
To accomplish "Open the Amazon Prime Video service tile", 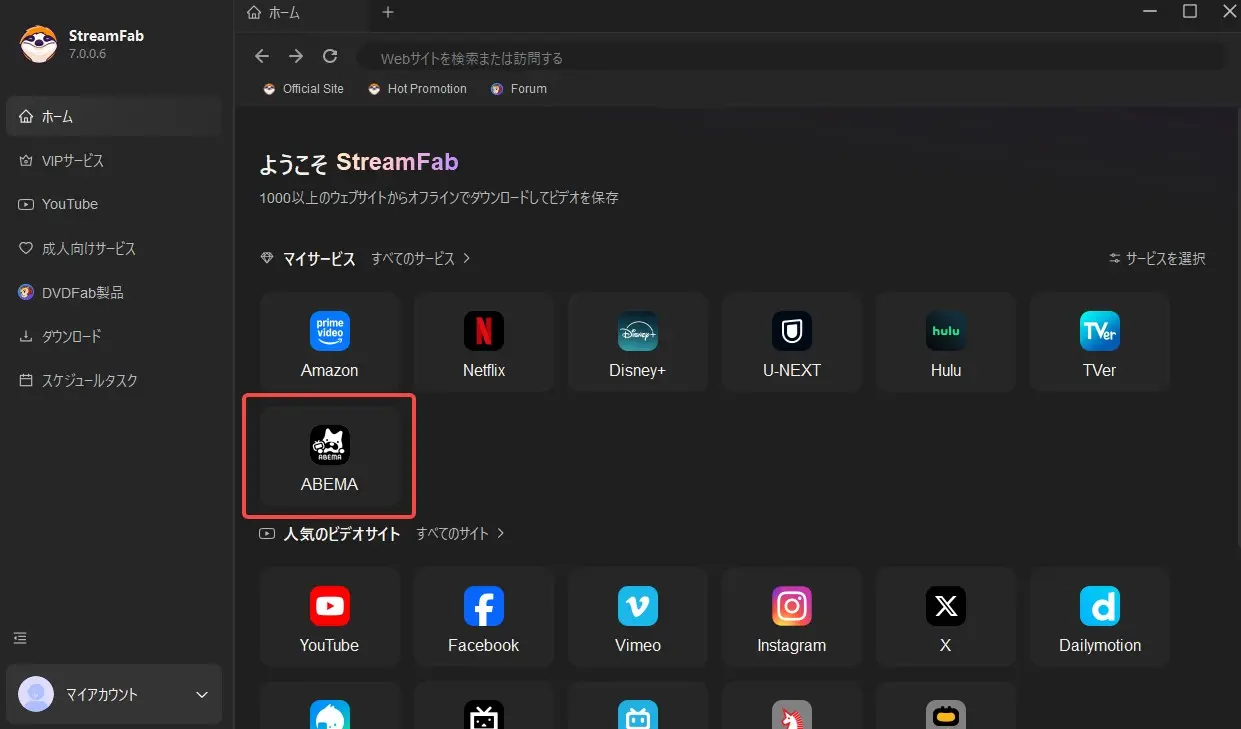I will (x=330, y=341).
